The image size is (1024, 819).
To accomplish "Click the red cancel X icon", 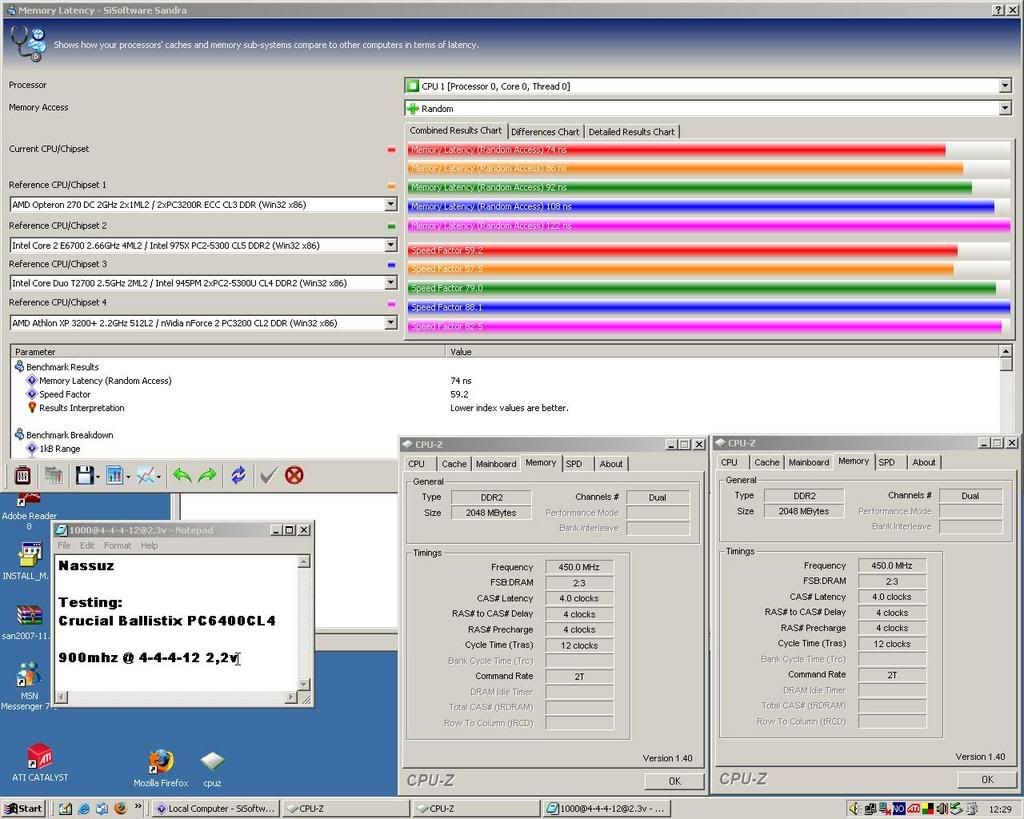I will 295,475.
